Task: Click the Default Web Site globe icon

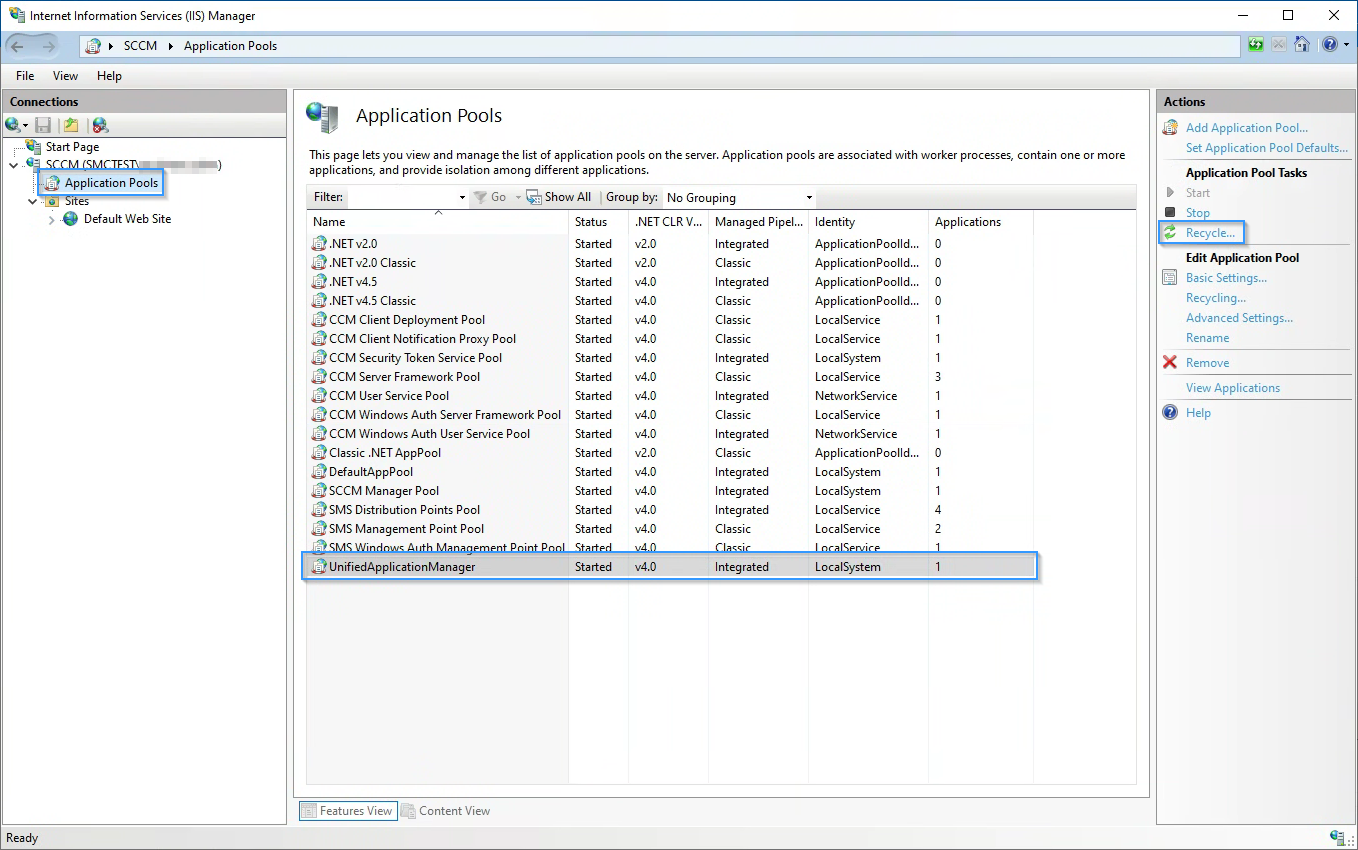Action: pyautogui.click(x=71, y=219)
